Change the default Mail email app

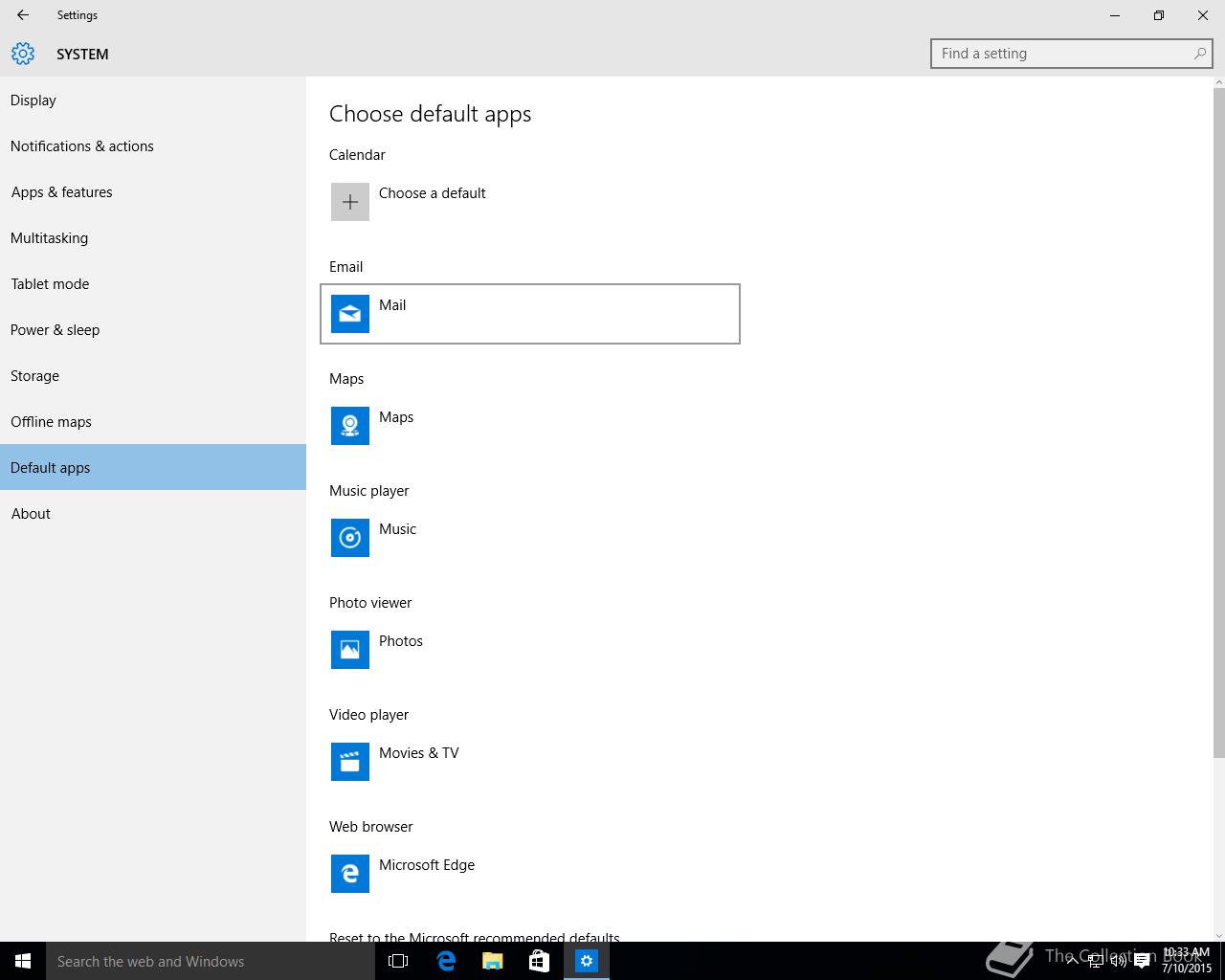[530, 314]
